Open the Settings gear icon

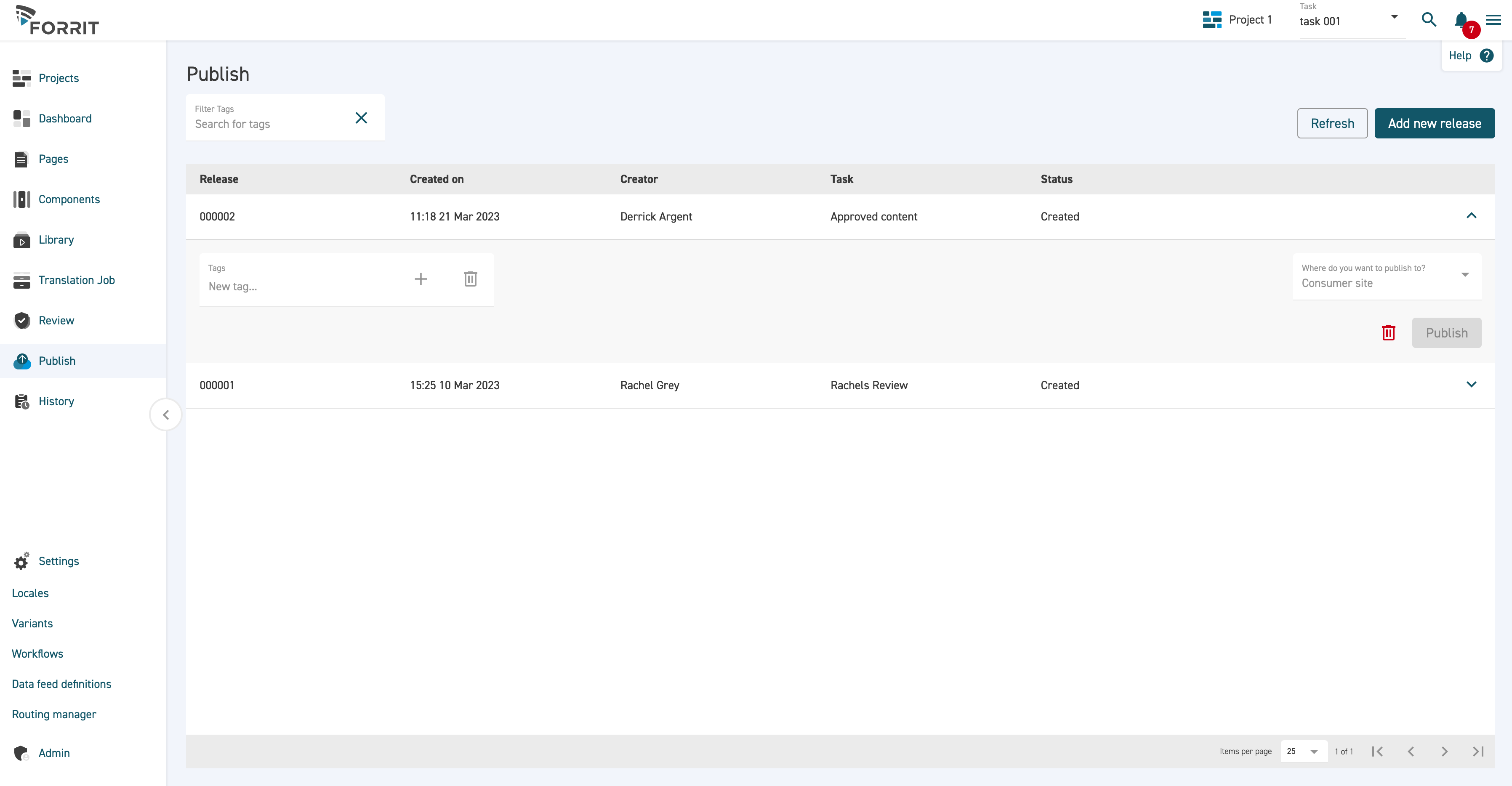coord(22,561)
